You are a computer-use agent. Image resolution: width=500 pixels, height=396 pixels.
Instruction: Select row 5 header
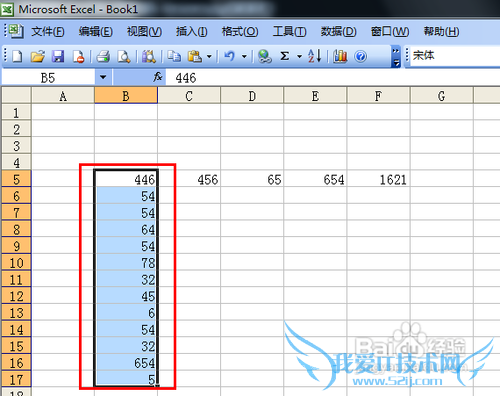(16, 179)
